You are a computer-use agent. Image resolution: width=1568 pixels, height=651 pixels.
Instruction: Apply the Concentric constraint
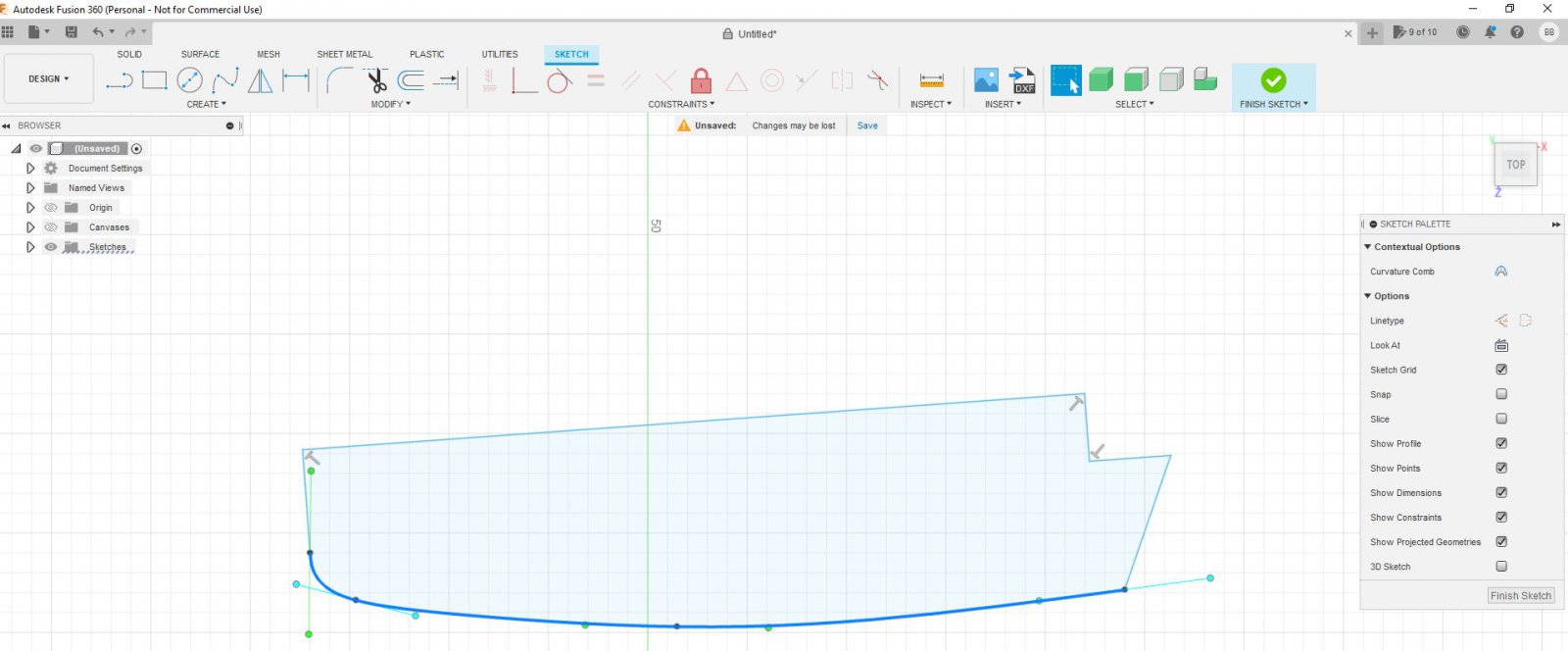[x=772, y=80]
